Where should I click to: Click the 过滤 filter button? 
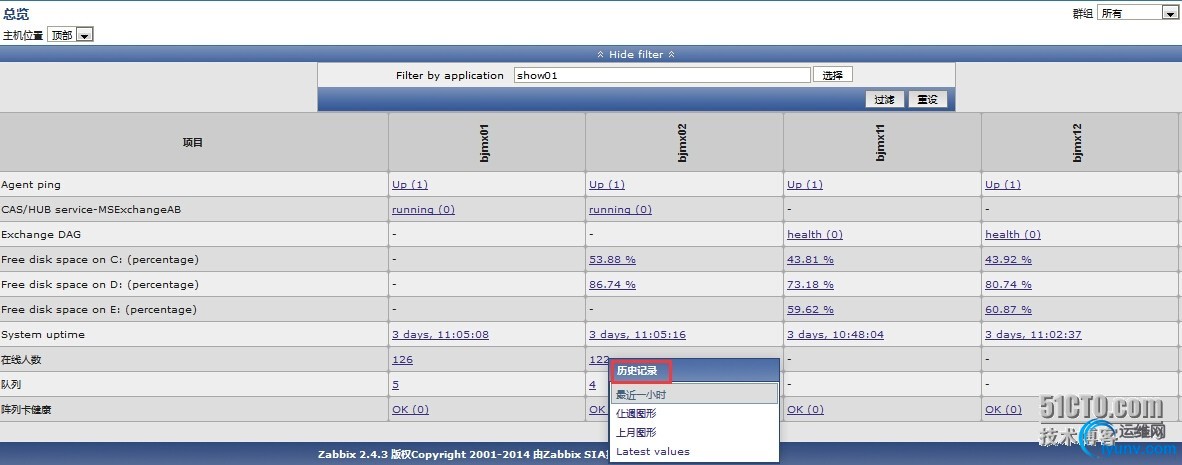tap(885, 99)
